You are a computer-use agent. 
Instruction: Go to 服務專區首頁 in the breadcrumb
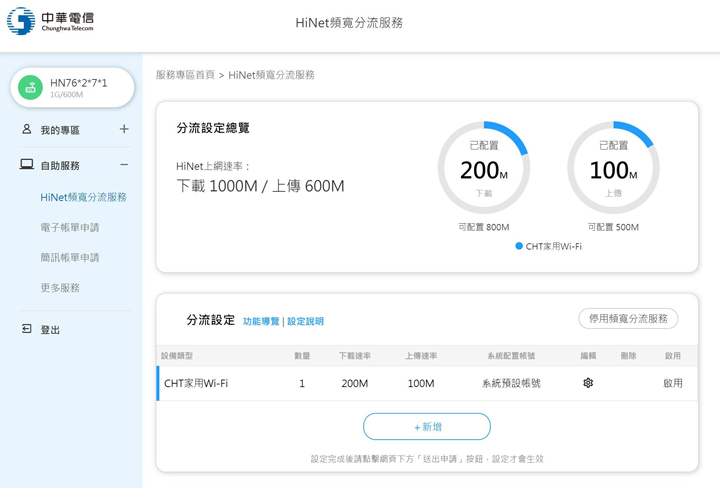(186, 75)
